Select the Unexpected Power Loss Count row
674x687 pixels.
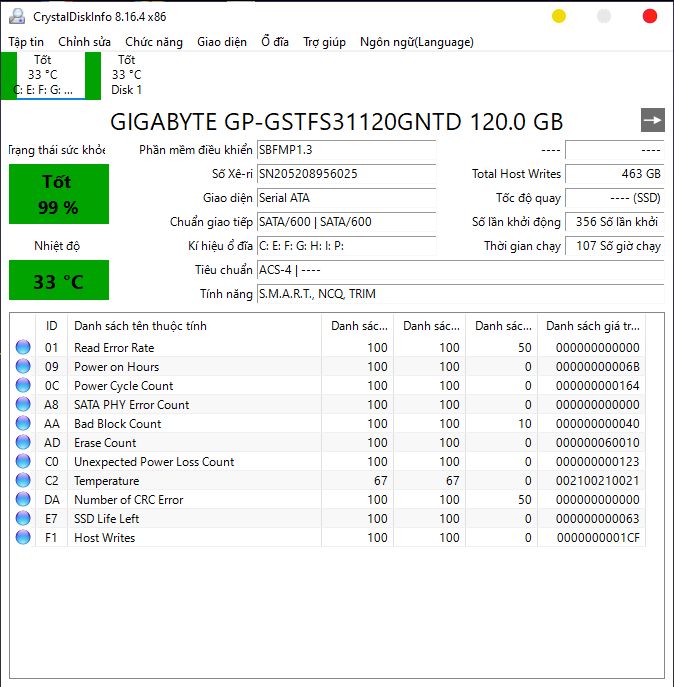[154, 462]
